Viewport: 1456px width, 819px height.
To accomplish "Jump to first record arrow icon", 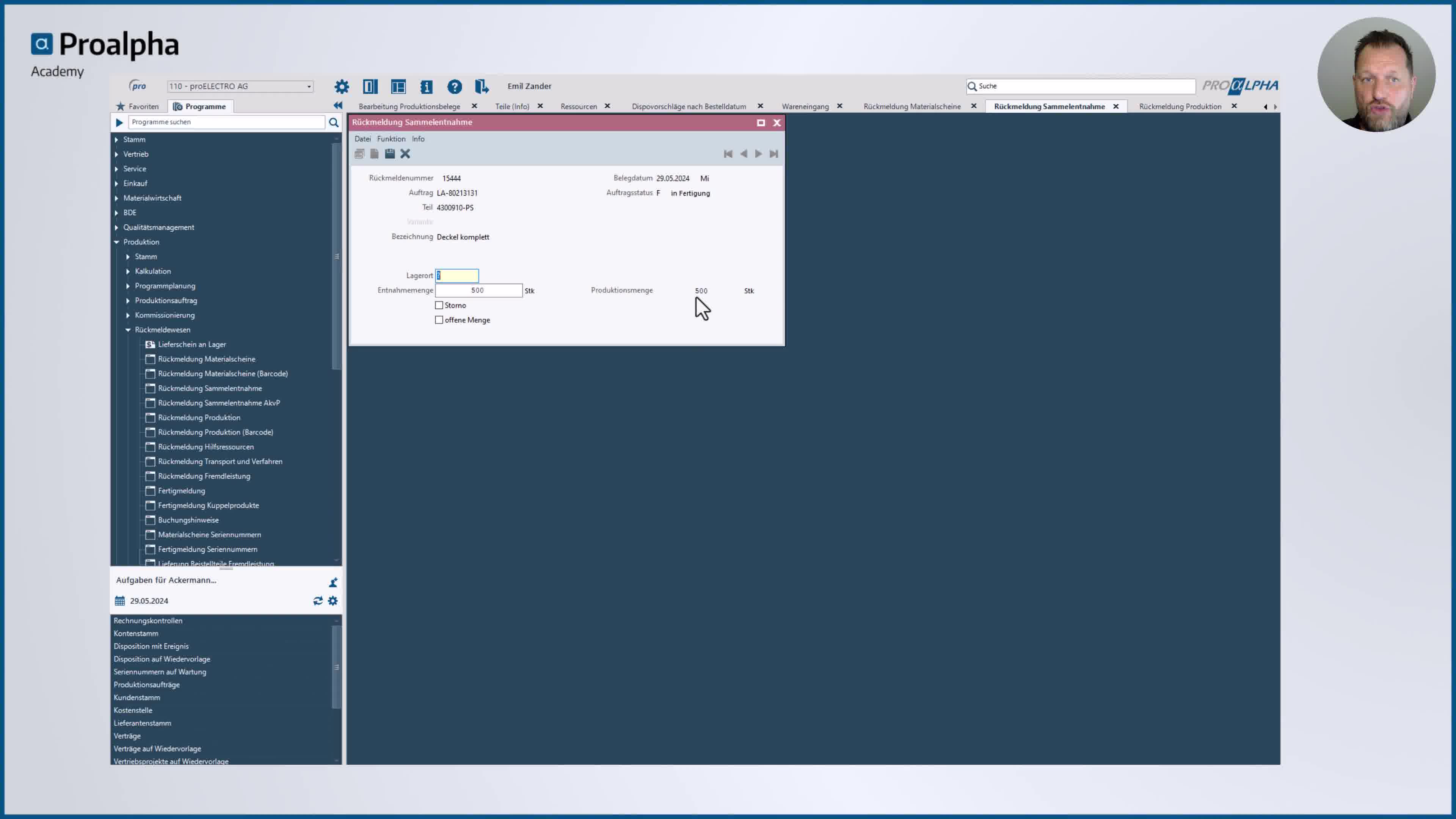I will click(x=728, y=154).
